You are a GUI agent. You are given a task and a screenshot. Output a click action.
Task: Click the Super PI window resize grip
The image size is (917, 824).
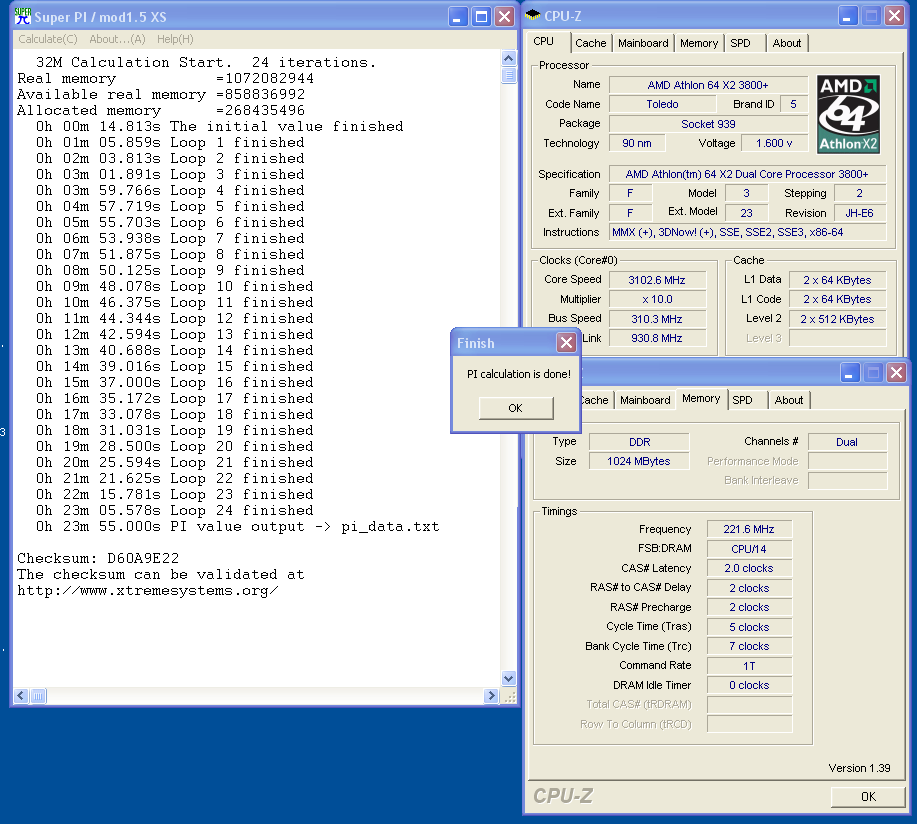pos(509,697)
